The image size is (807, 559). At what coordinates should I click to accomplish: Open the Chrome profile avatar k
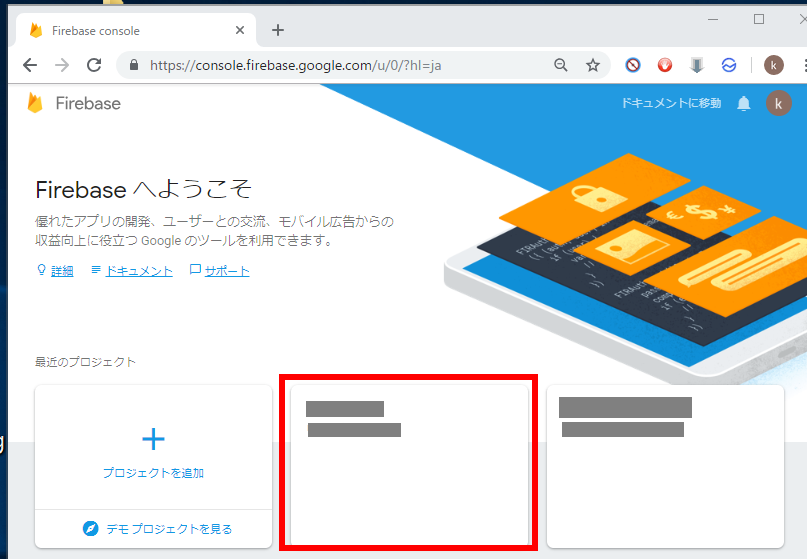click(x=774, y=65)
